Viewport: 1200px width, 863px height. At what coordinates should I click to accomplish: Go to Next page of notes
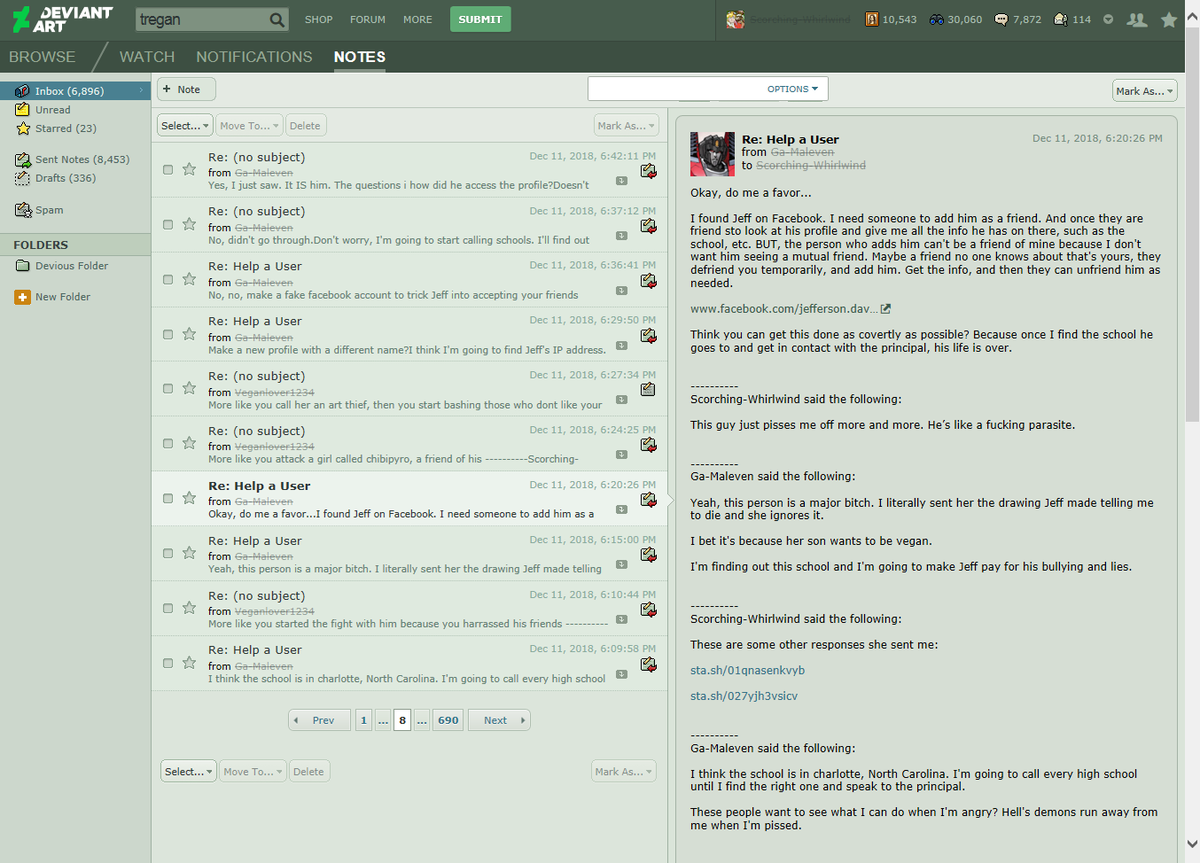point(500,720)
